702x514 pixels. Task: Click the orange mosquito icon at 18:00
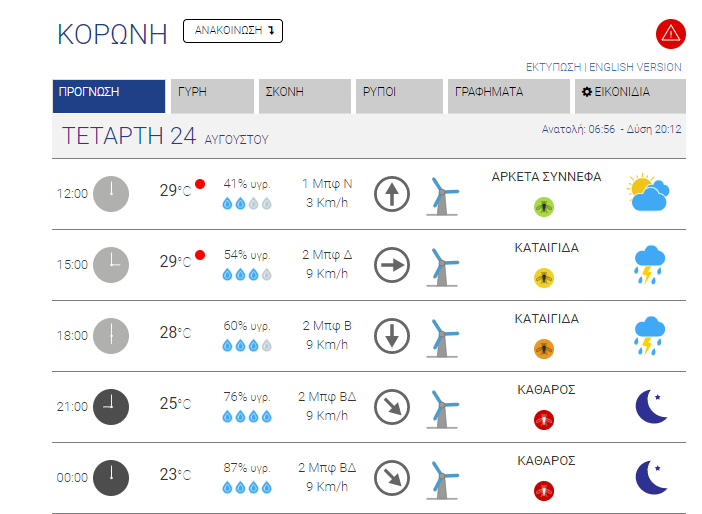(x=544, y=349)
